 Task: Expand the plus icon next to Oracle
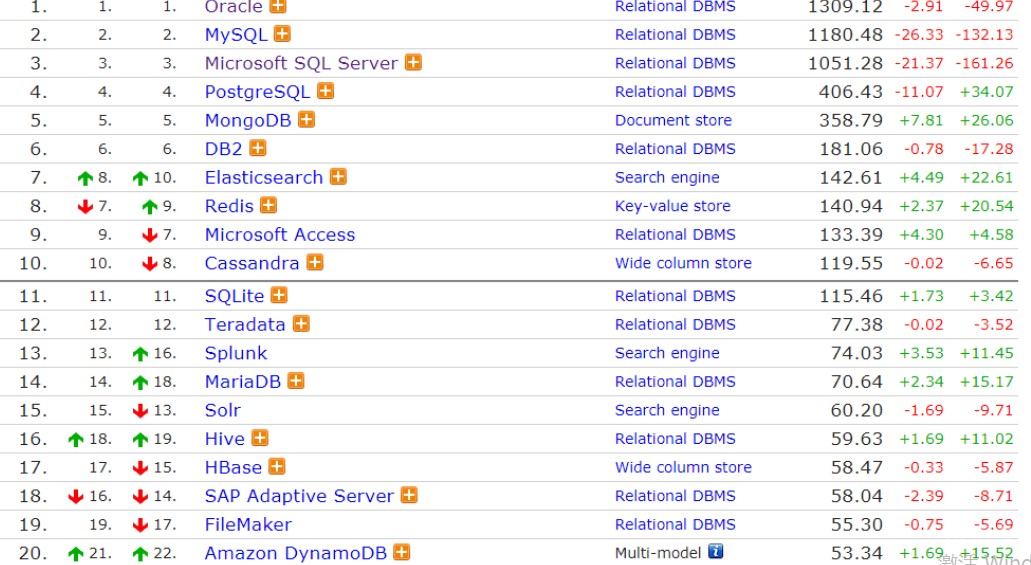[278, 6]
